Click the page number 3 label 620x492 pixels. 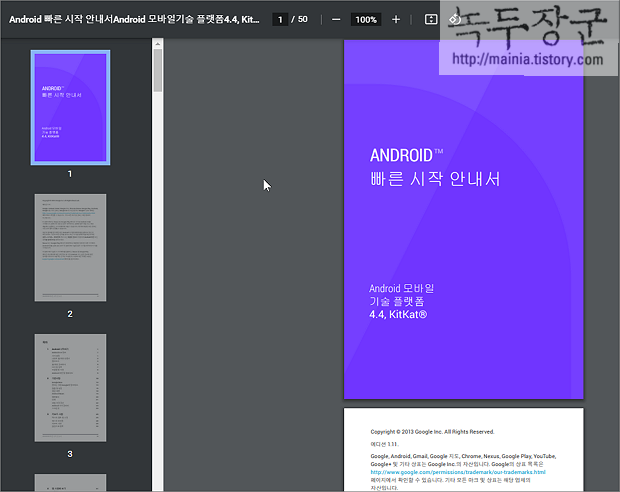click(70, 454)
